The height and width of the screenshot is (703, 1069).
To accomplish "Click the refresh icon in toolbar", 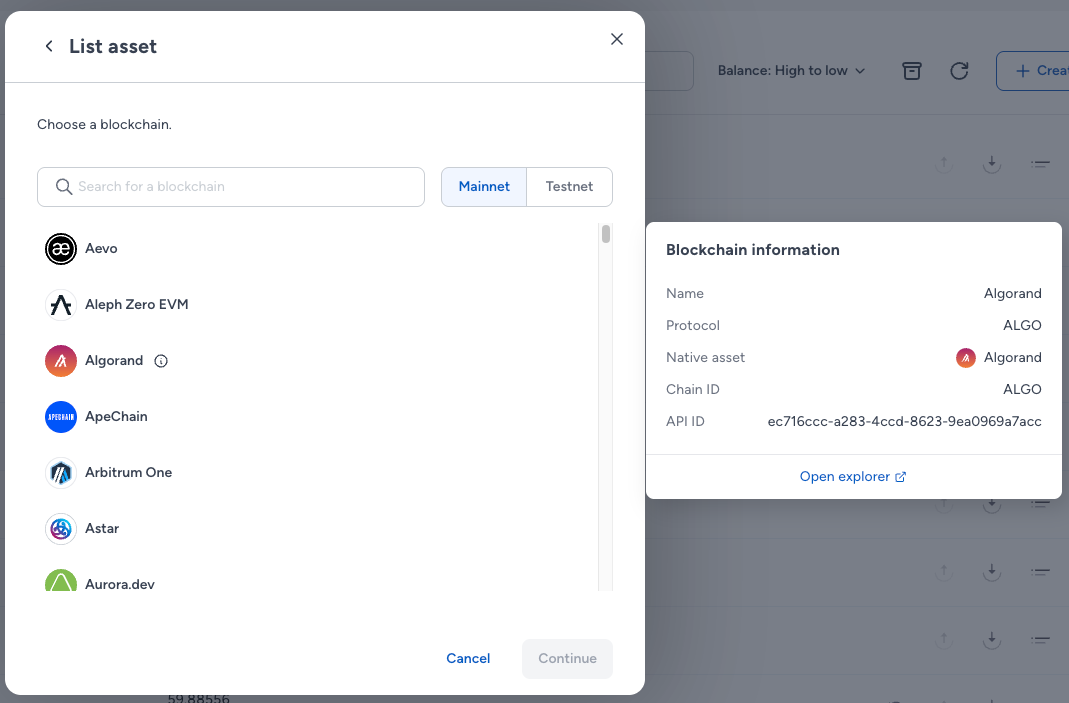I will (x=959, y=70).
